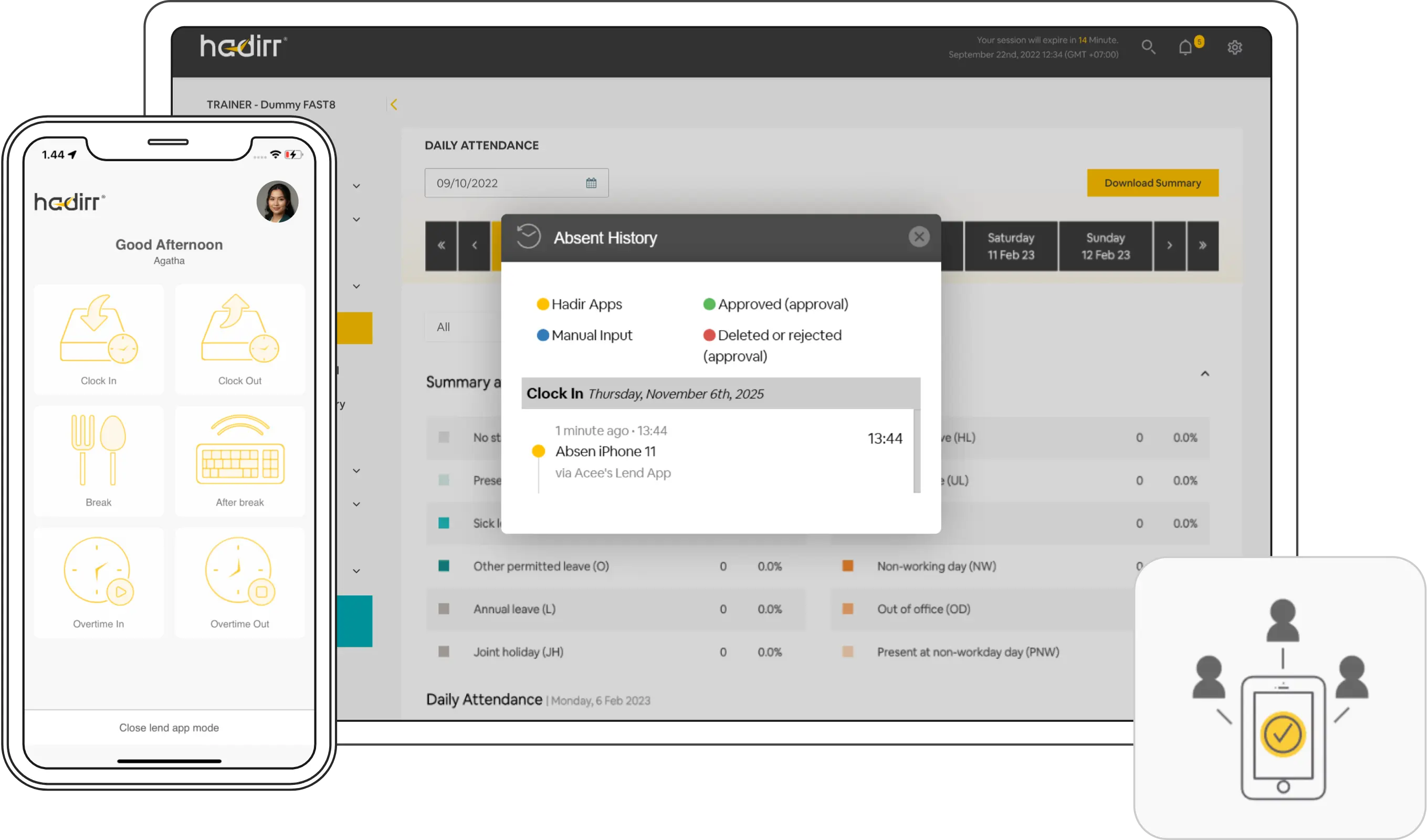Tap the Clock Out icon
This screenshot has width=1428, height=840.
click(x=240, y=330)
